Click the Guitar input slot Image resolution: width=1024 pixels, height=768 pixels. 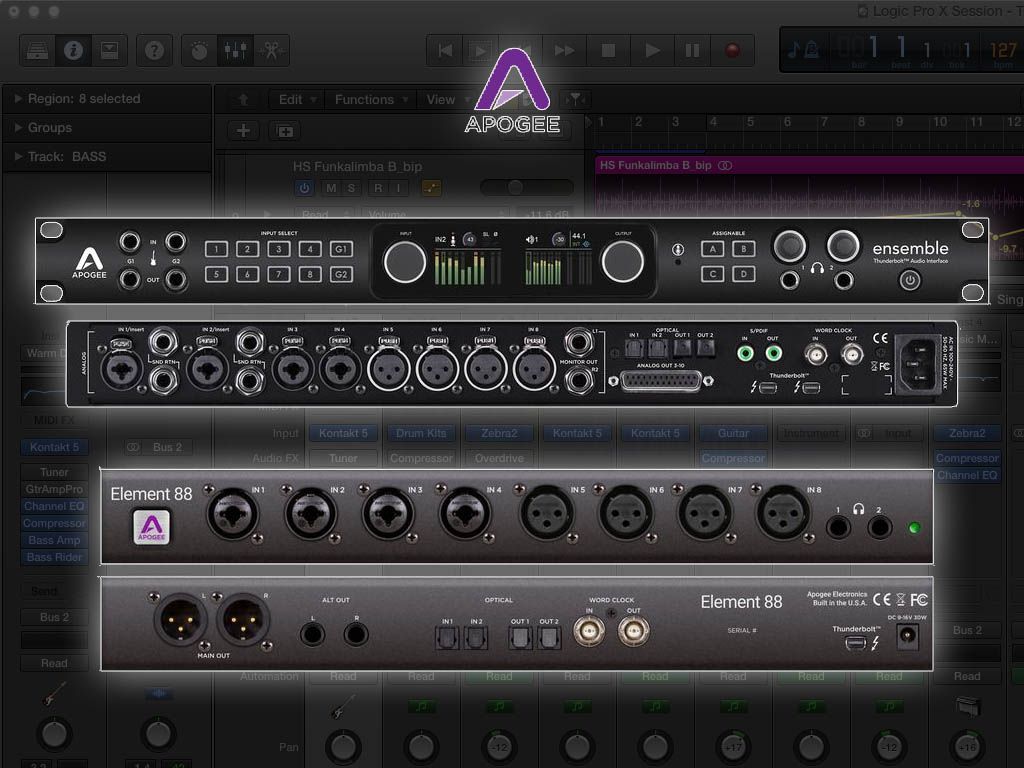coord(733,433)
